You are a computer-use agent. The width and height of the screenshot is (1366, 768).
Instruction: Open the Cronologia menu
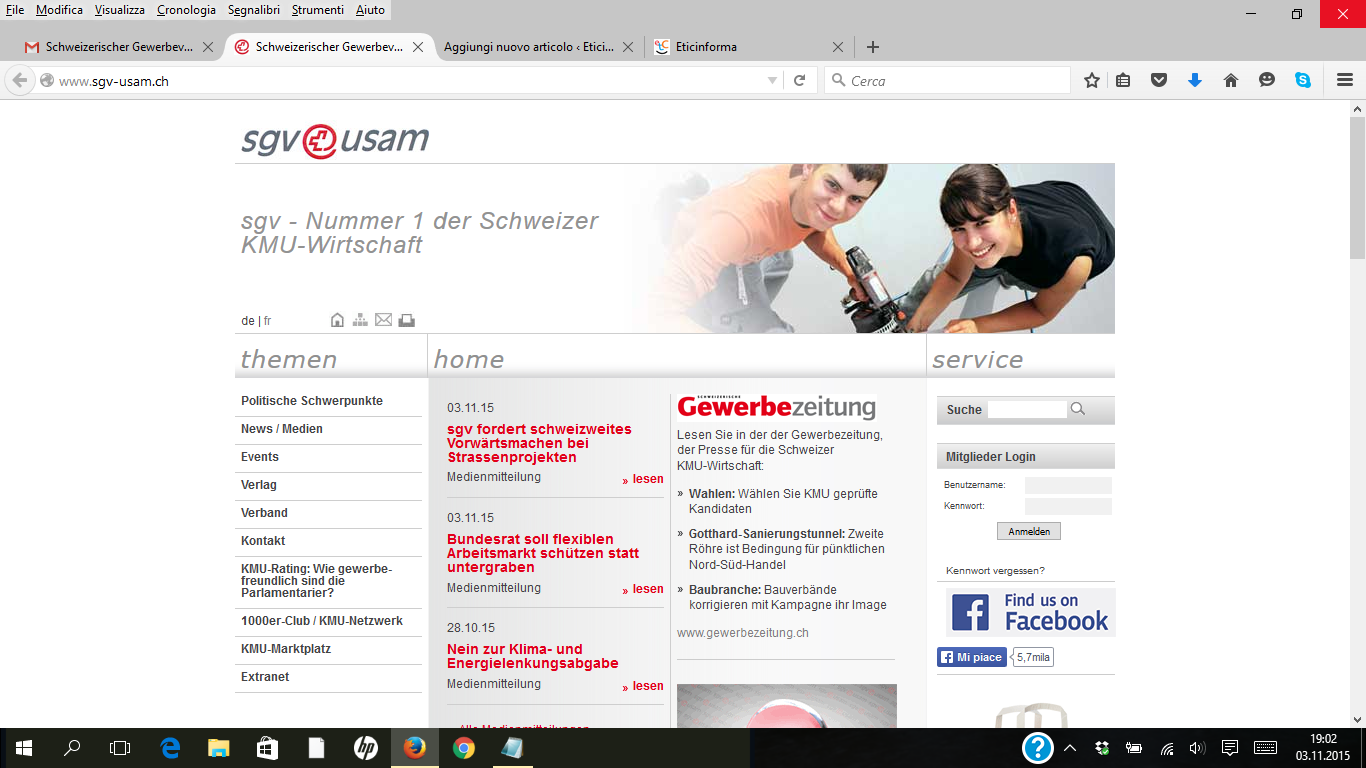point(186,10)
